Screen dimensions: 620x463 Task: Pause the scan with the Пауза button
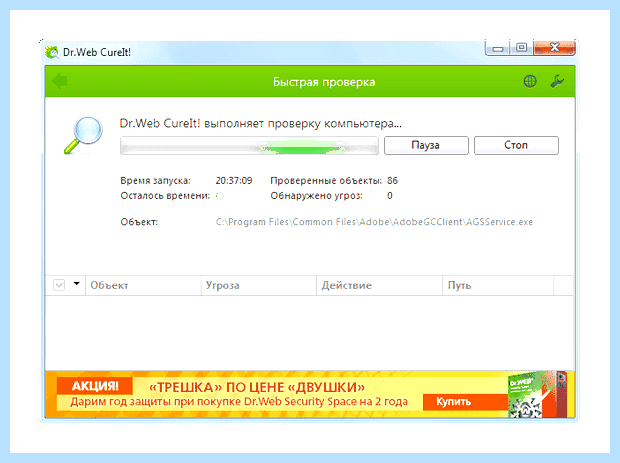(x=426, y=145)
